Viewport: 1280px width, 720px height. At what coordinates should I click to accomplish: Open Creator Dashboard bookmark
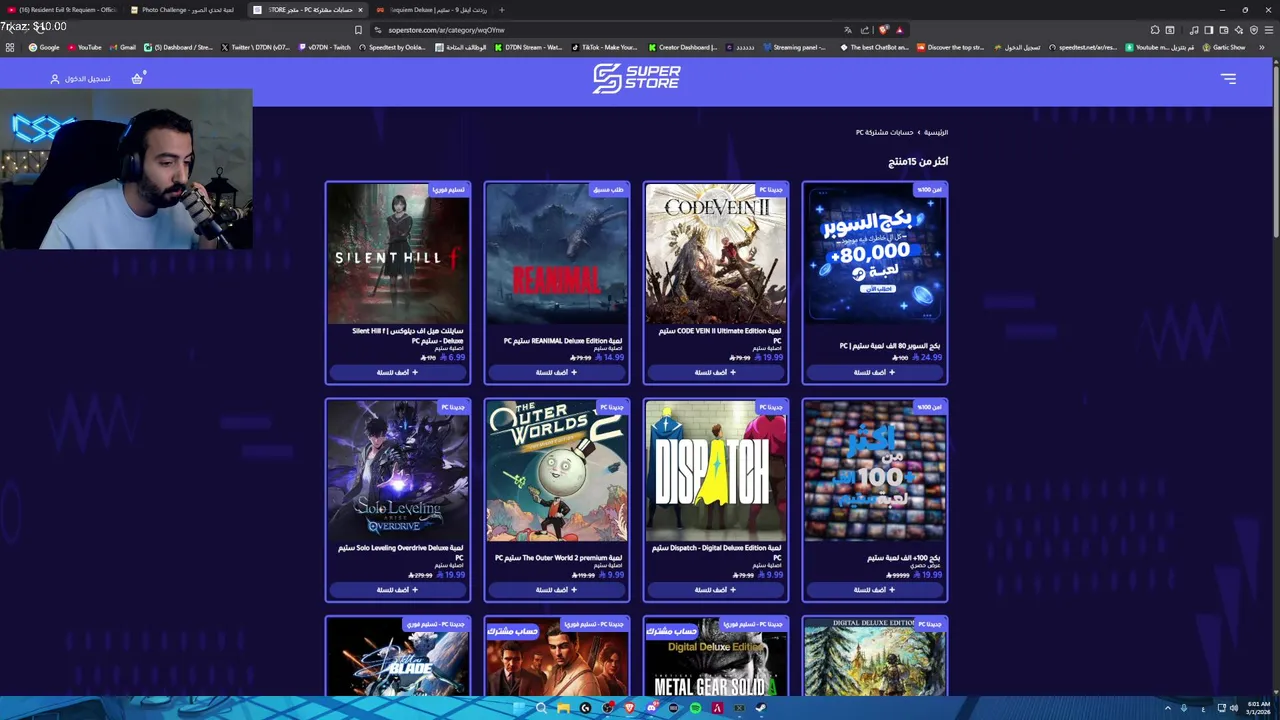(x=683, y=47)
